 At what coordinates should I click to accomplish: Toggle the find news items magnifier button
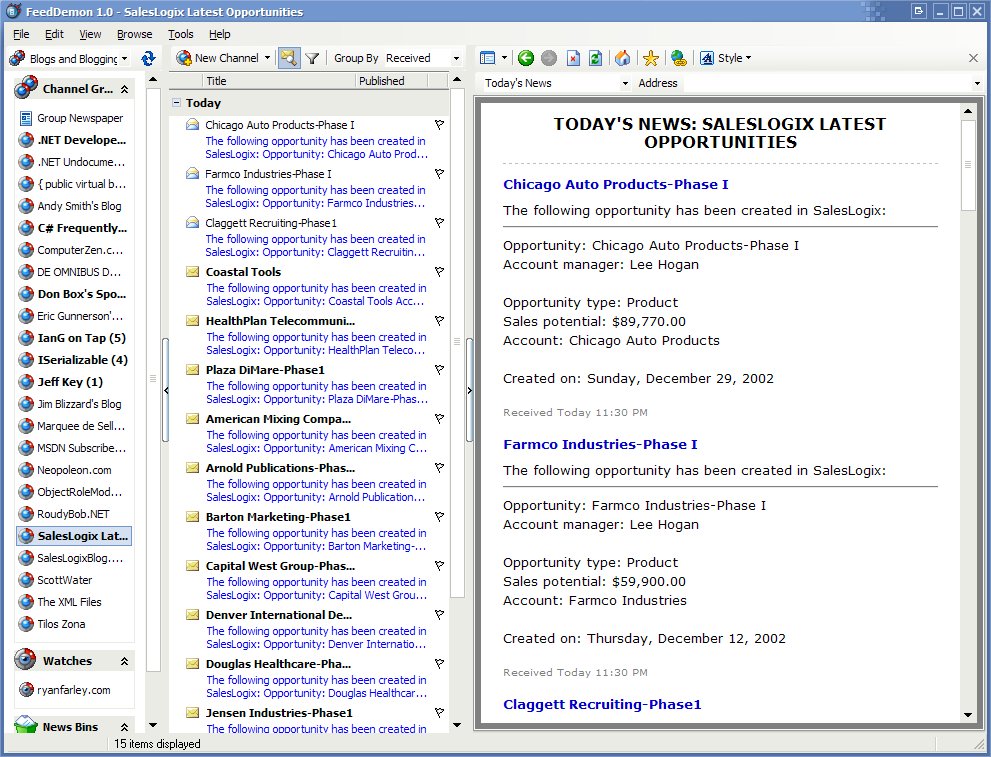(289, 58)
